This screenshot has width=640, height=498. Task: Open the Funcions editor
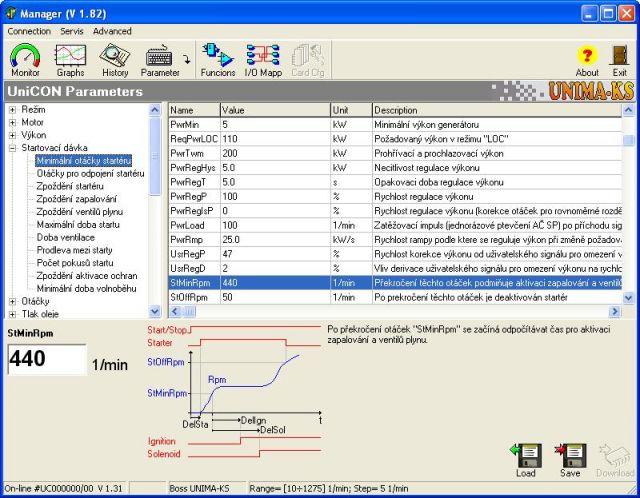point(218,60)
